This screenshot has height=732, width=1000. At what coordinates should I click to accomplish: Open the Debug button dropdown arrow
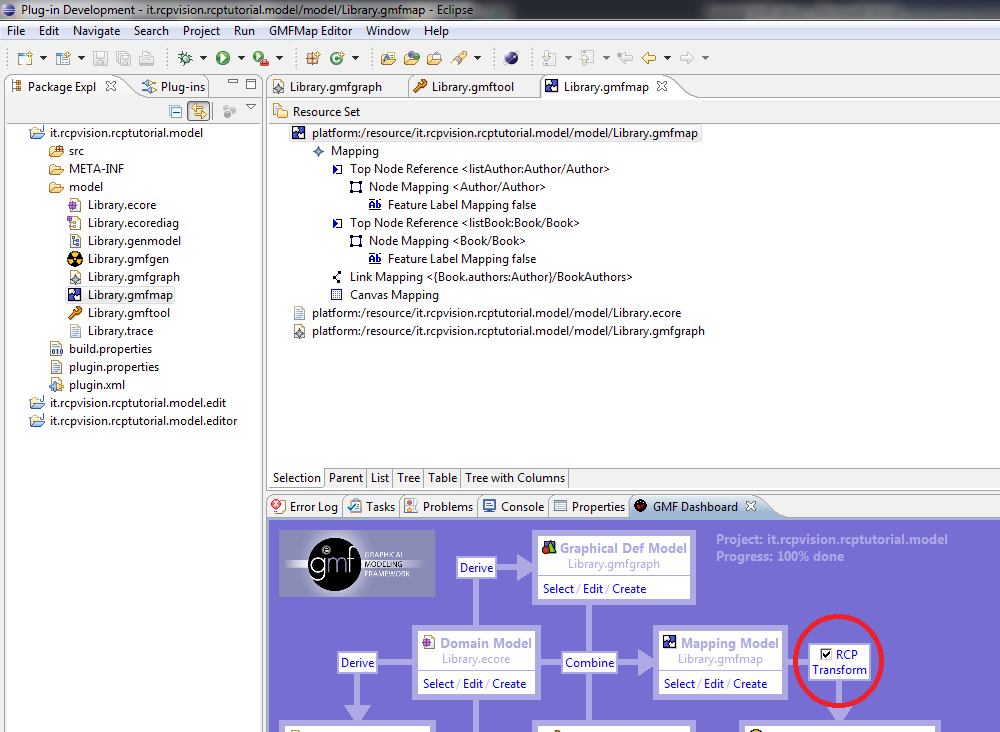click(x=203, y=58)
